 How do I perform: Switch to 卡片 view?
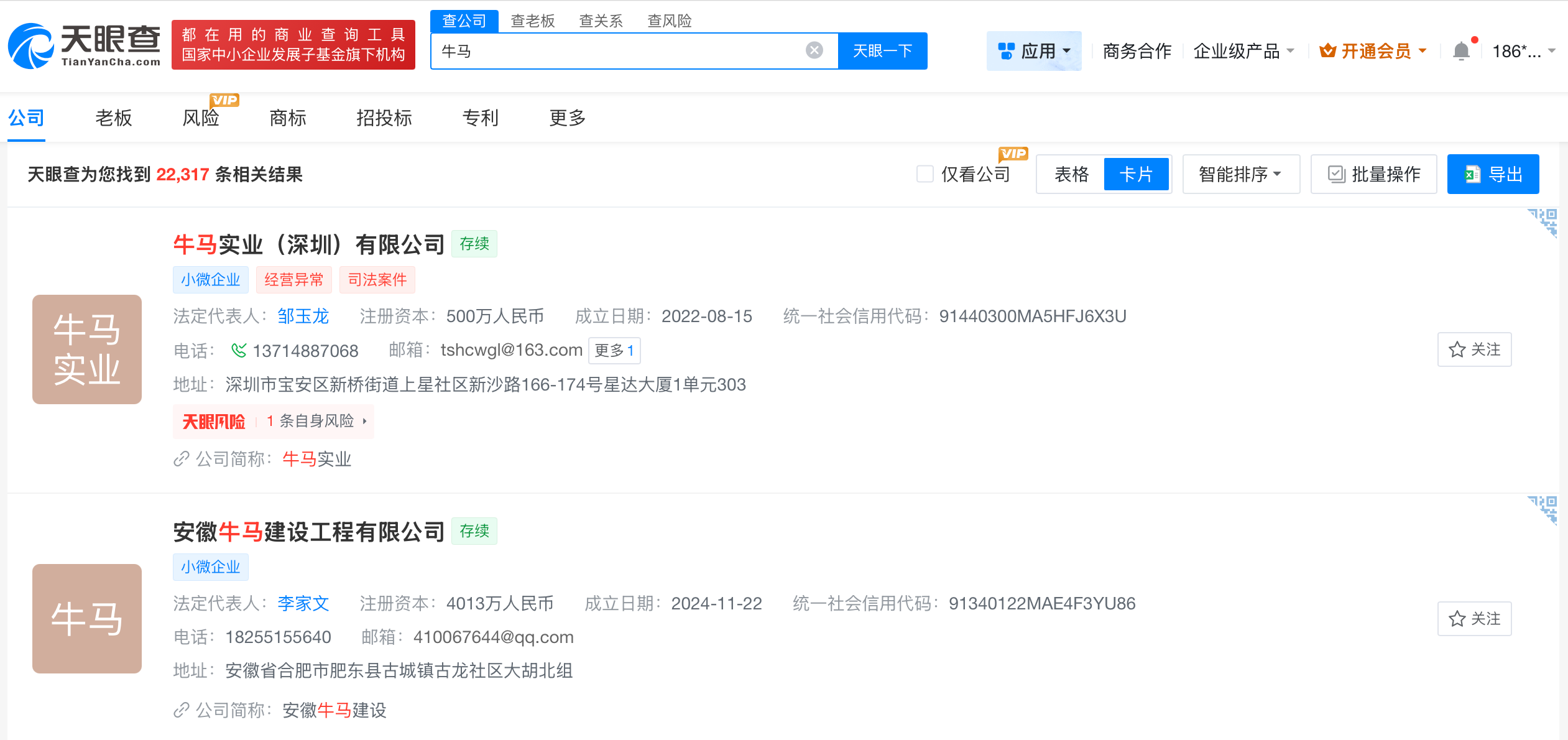(1136, 174)
